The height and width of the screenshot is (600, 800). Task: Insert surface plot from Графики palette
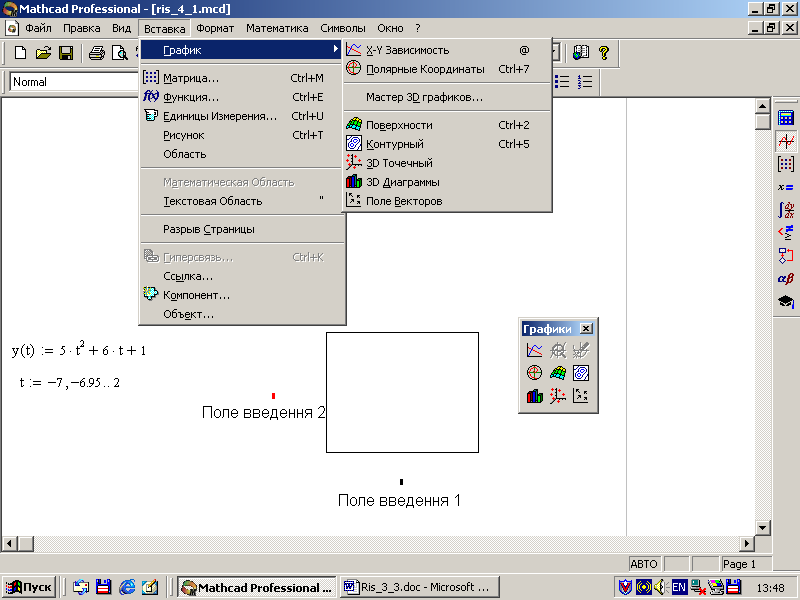(x=558, y=372)
